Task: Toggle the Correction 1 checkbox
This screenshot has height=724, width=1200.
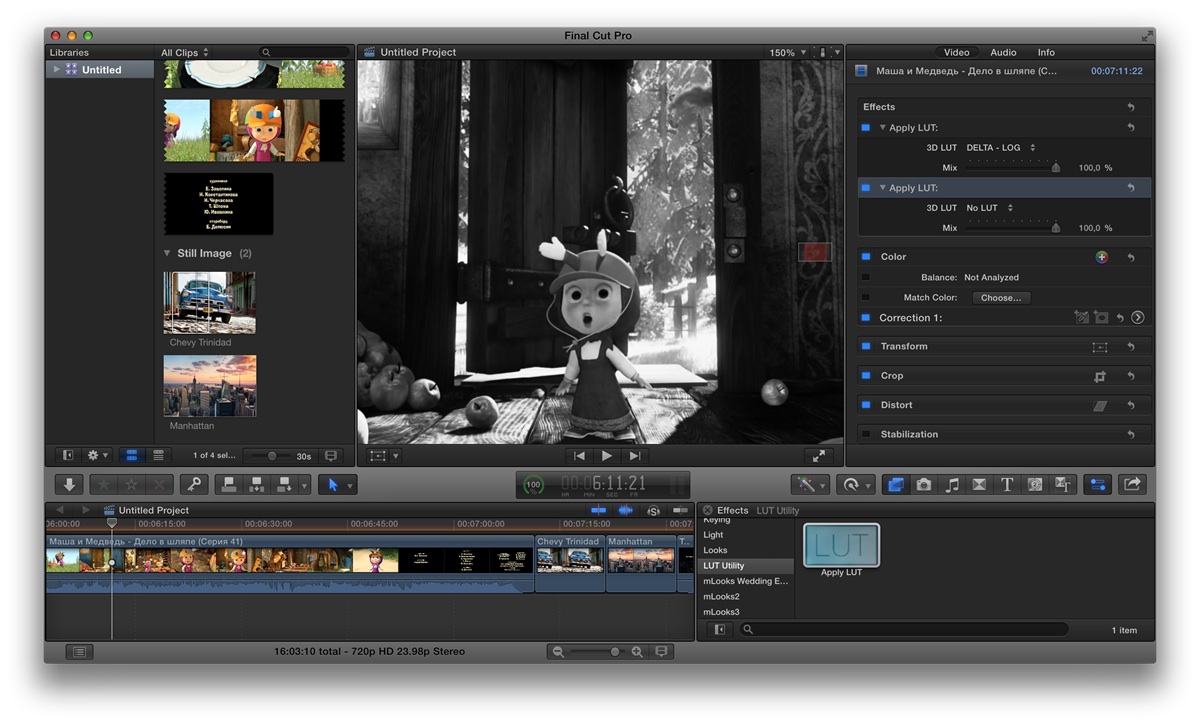Action: (866, 318)
